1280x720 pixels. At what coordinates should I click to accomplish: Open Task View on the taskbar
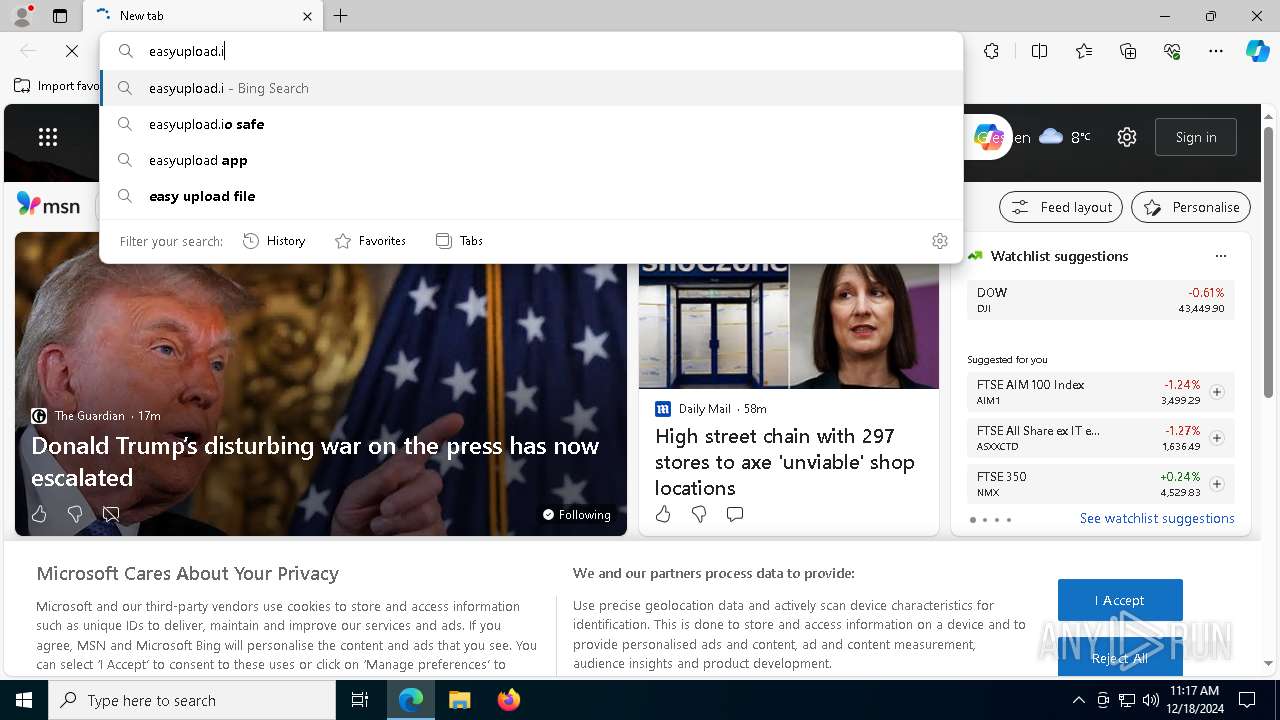[360, 700]
